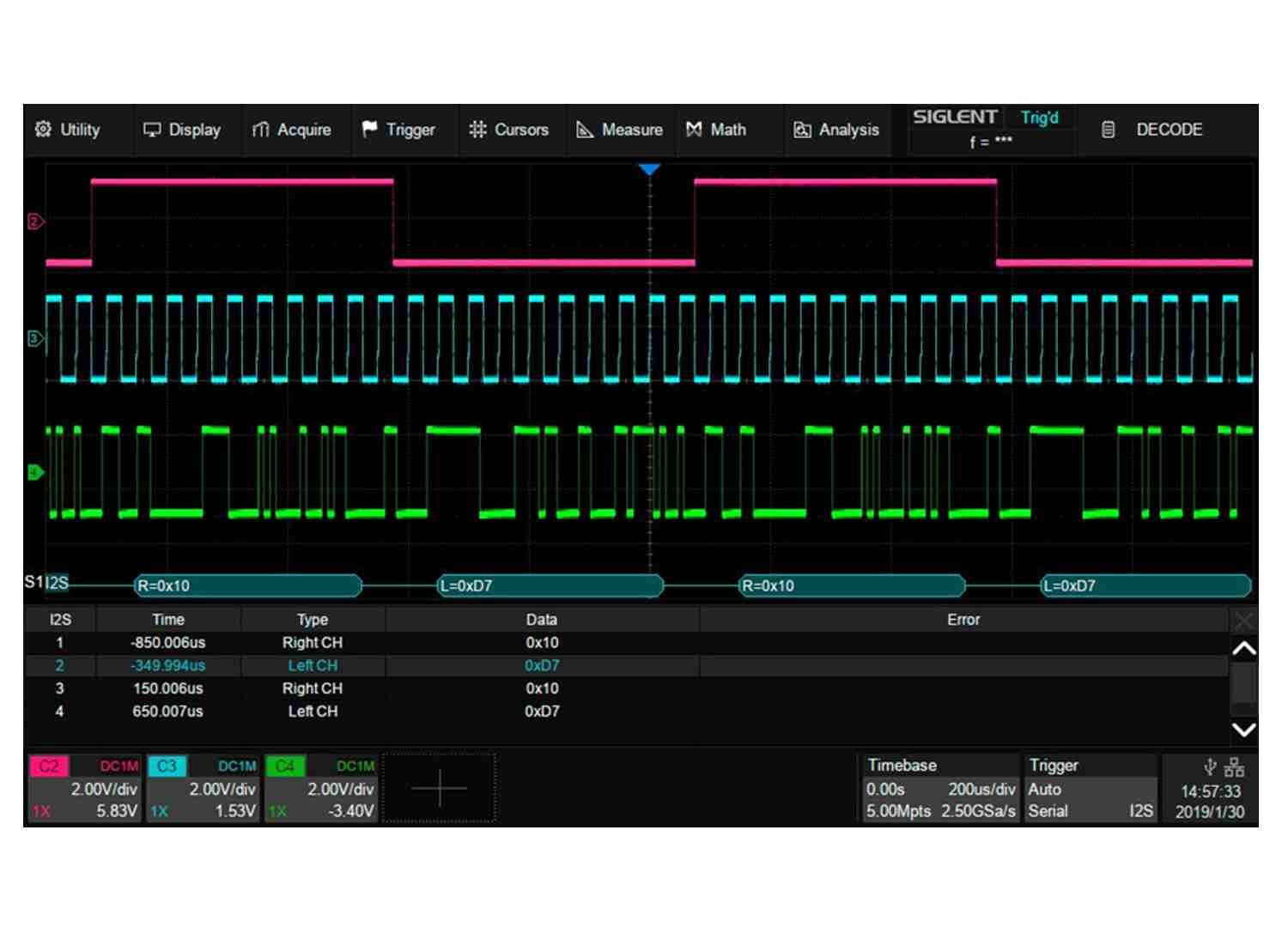Select decode row 150.006us

coord(627,688)
